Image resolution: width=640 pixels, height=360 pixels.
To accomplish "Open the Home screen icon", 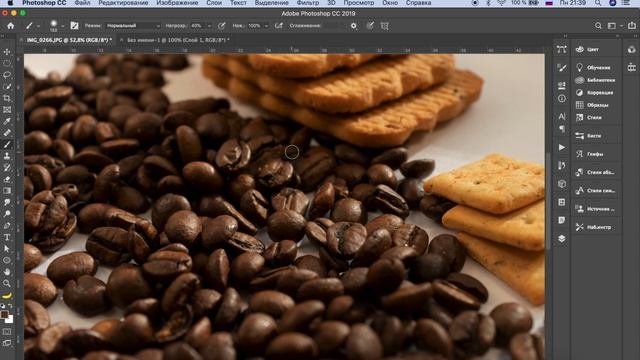I will 11,26.
